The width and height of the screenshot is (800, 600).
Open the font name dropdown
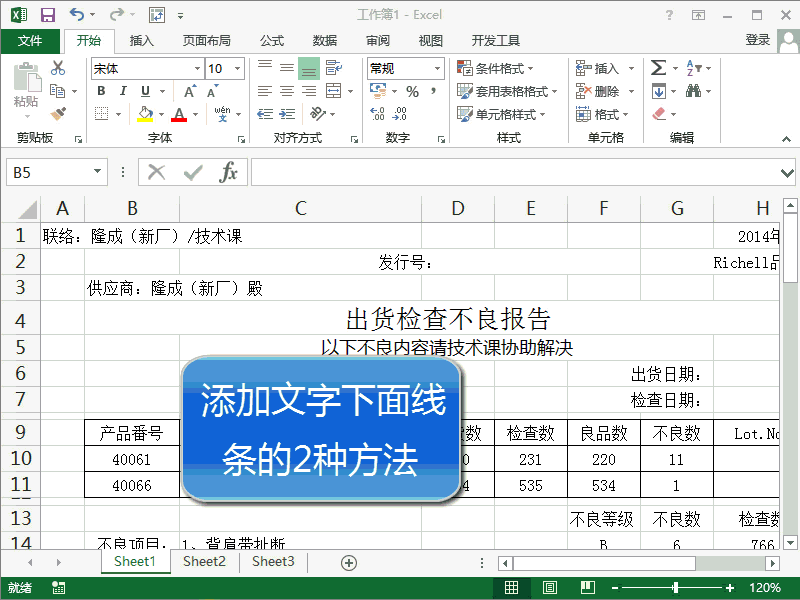[x=195, y=68]
